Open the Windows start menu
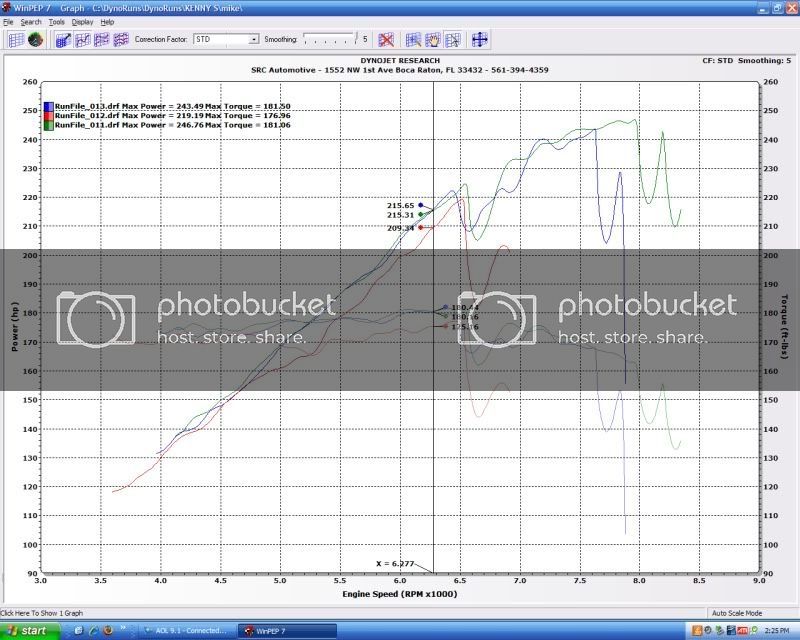The height and width of the screenshot is (640, 800). tap(29, 631)
